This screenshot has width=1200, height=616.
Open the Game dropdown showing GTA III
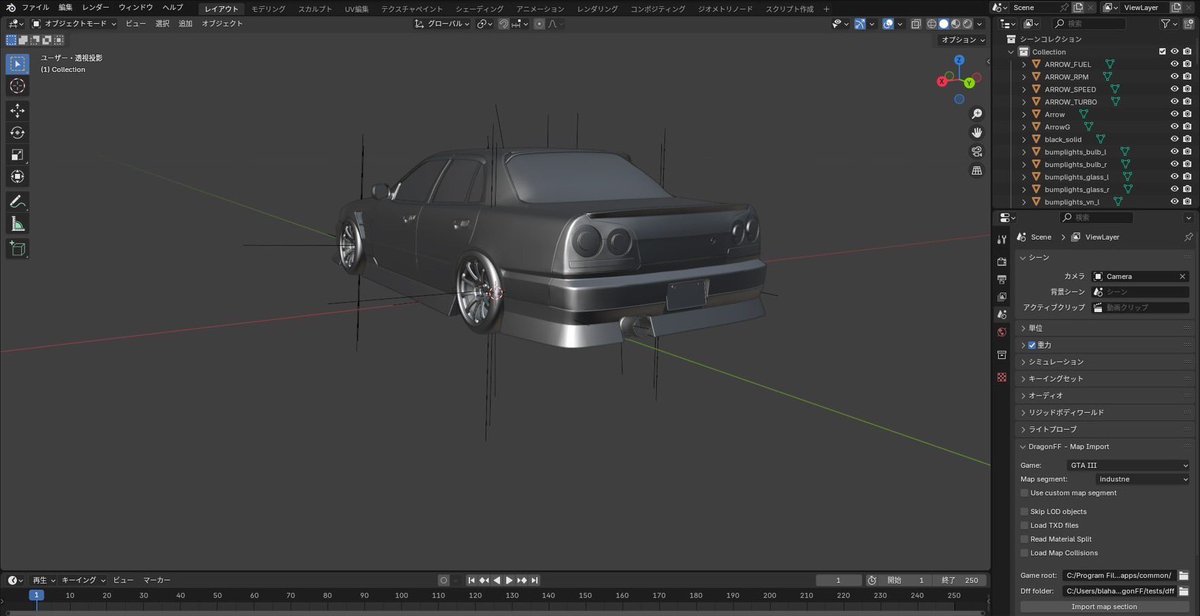click(x=1127, y=465)
